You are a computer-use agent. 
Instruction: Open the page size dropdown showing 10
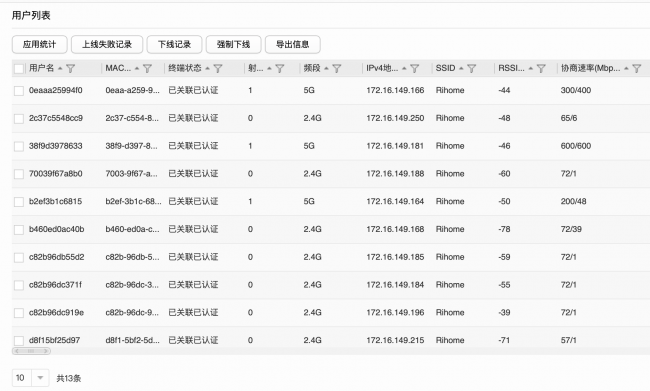point(31,378)
